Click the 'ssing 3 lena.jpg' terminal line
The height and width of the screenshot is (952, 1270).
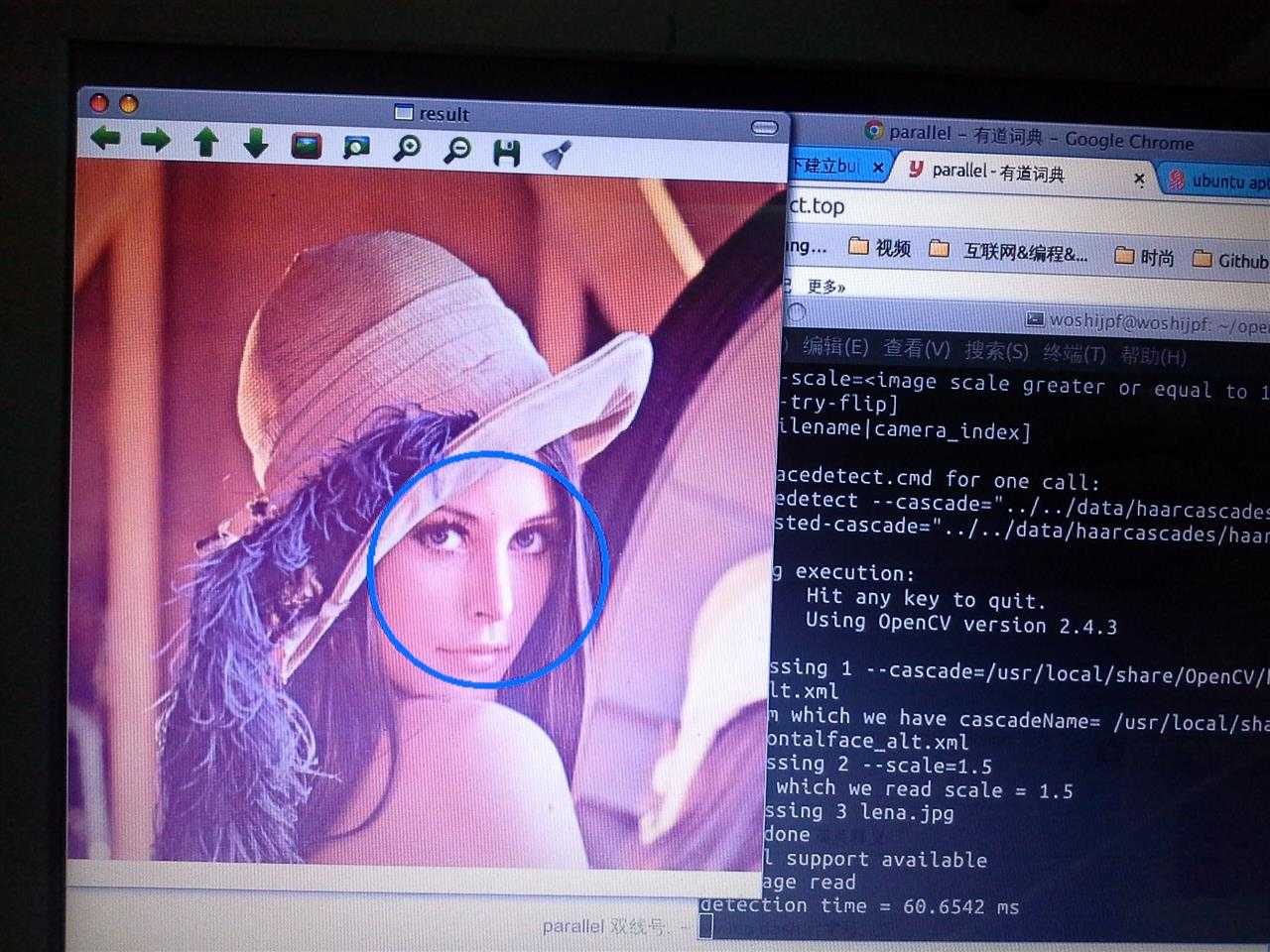tap(859, 811)
